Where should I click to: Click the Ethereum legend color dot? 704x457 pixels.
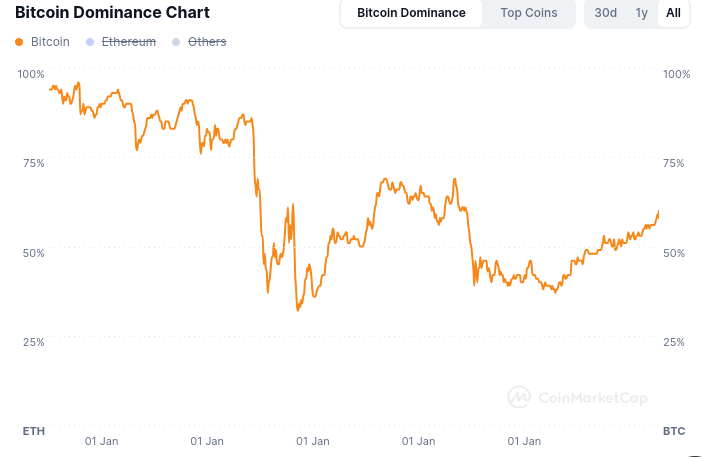pos(90,42)
